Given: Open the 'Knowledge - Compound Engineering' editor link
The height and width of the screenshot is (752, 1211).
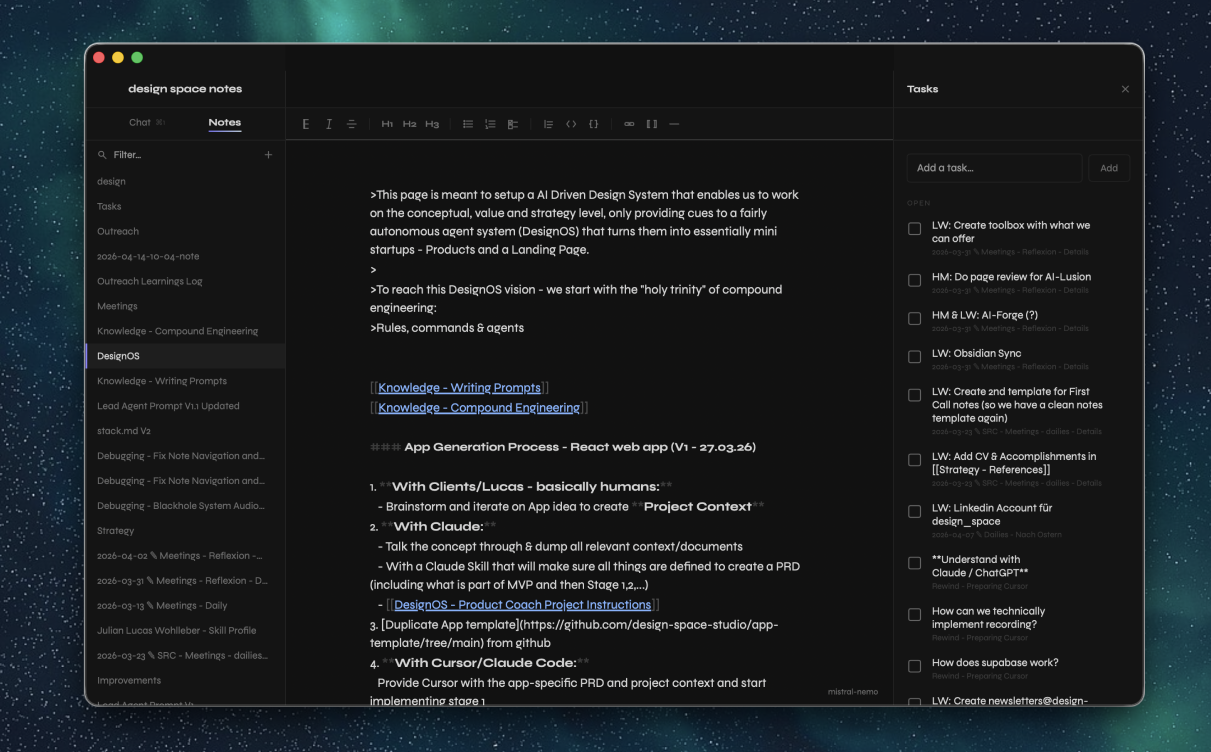Looking at the screenshot, I should [479, 408].
